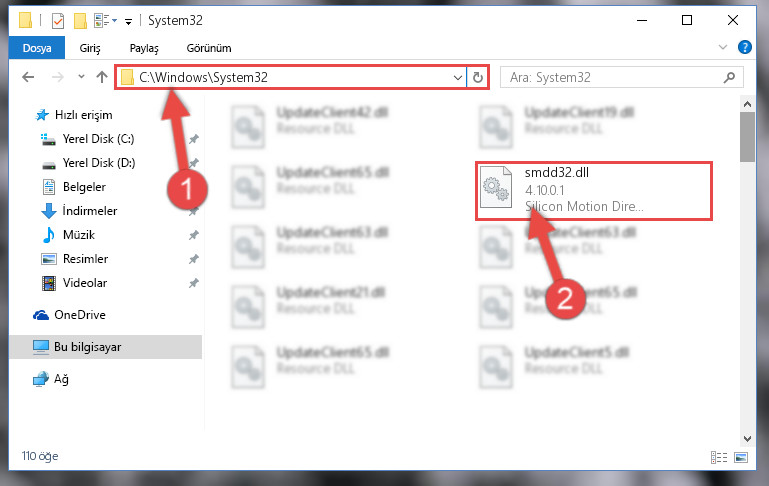Open the Help question mark icon
The height and width of the screenshot is (486, 769).
[x=744, y=47]
